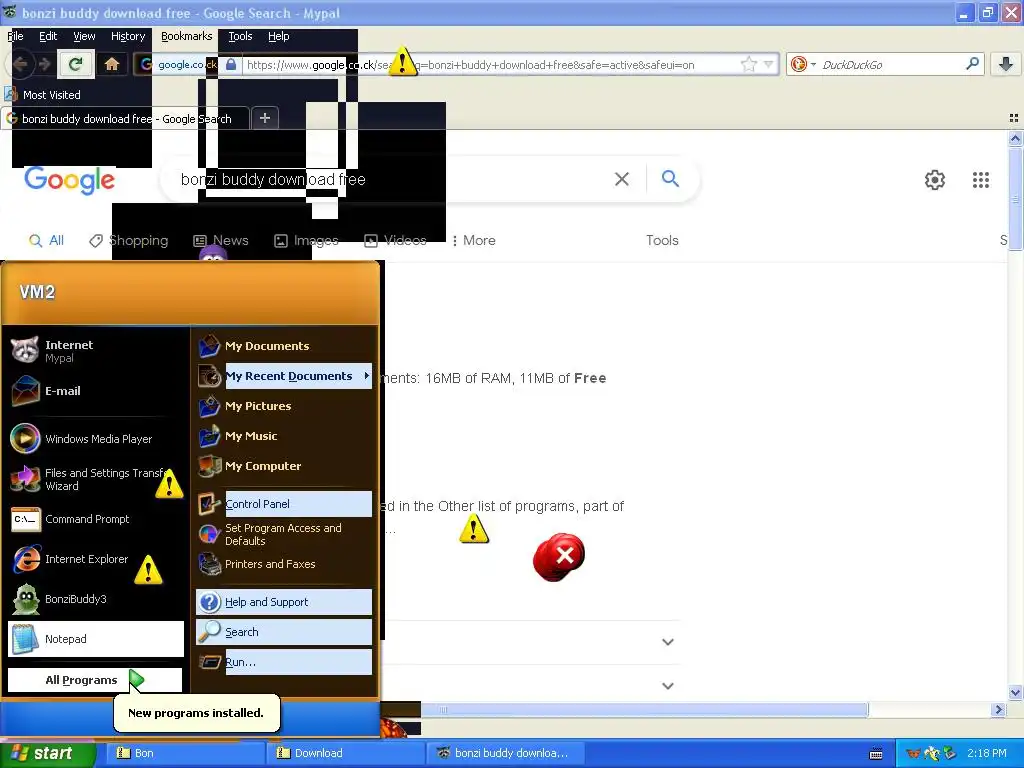Reload the page with the refresh button
The image size is (1024, 768).
[75, 64]
